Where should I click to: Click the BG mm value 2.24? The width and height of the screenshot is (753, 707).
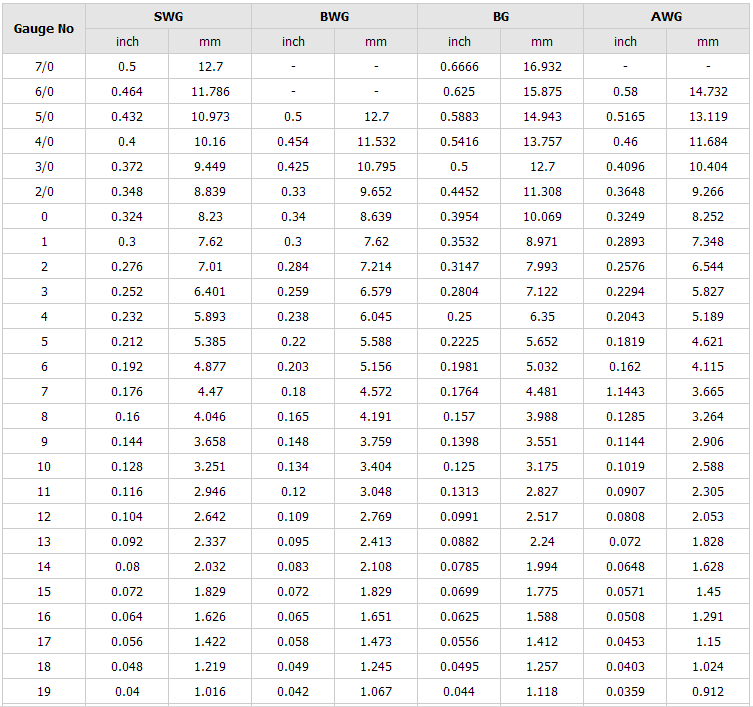click(541, 542)
